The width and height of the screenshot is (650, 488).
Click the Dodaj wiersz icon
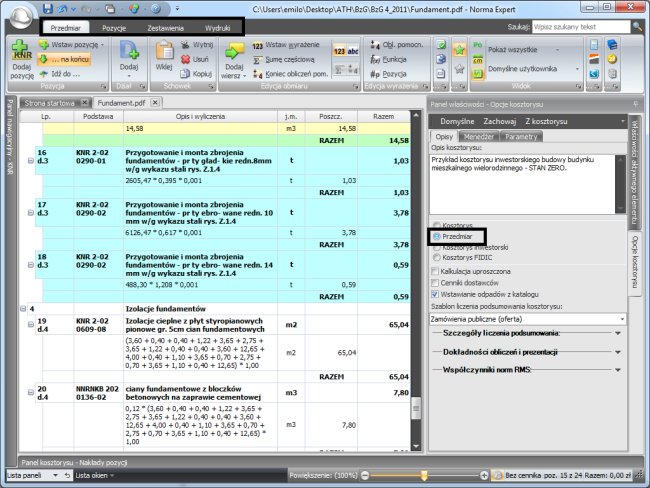pos(234,56)
